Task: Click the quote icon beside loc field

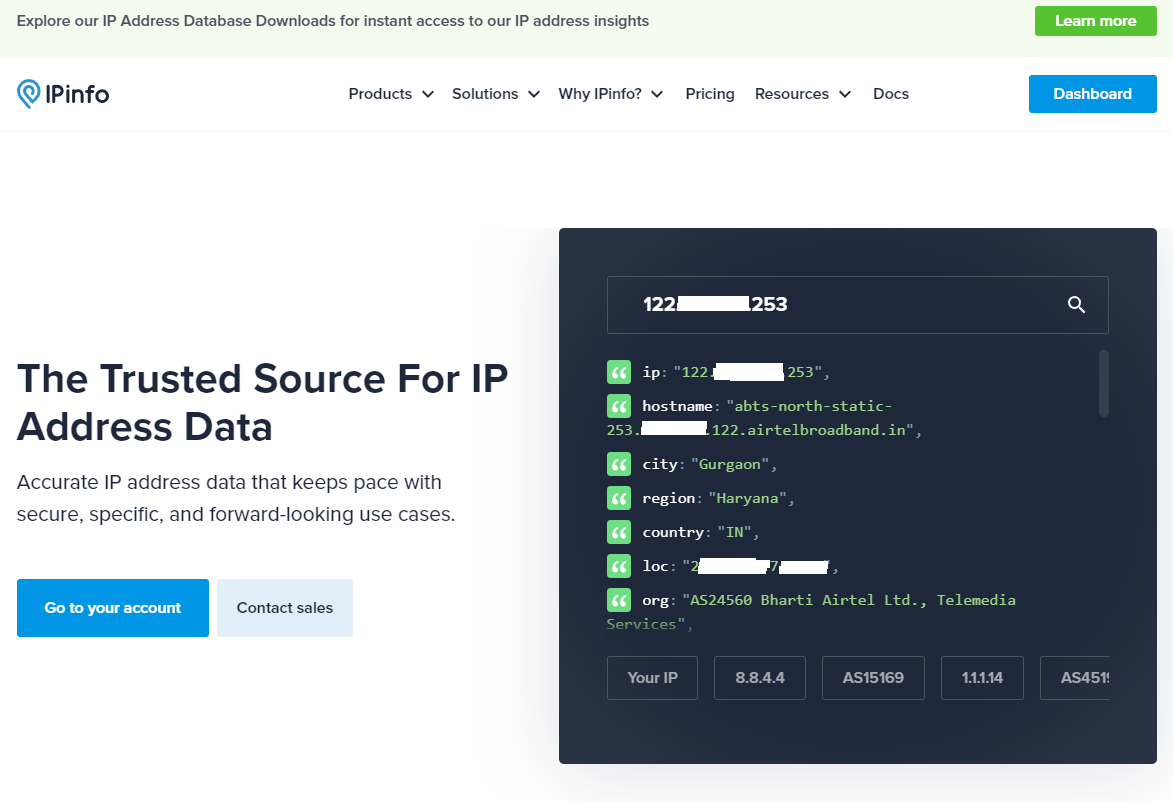Action: 619,566
